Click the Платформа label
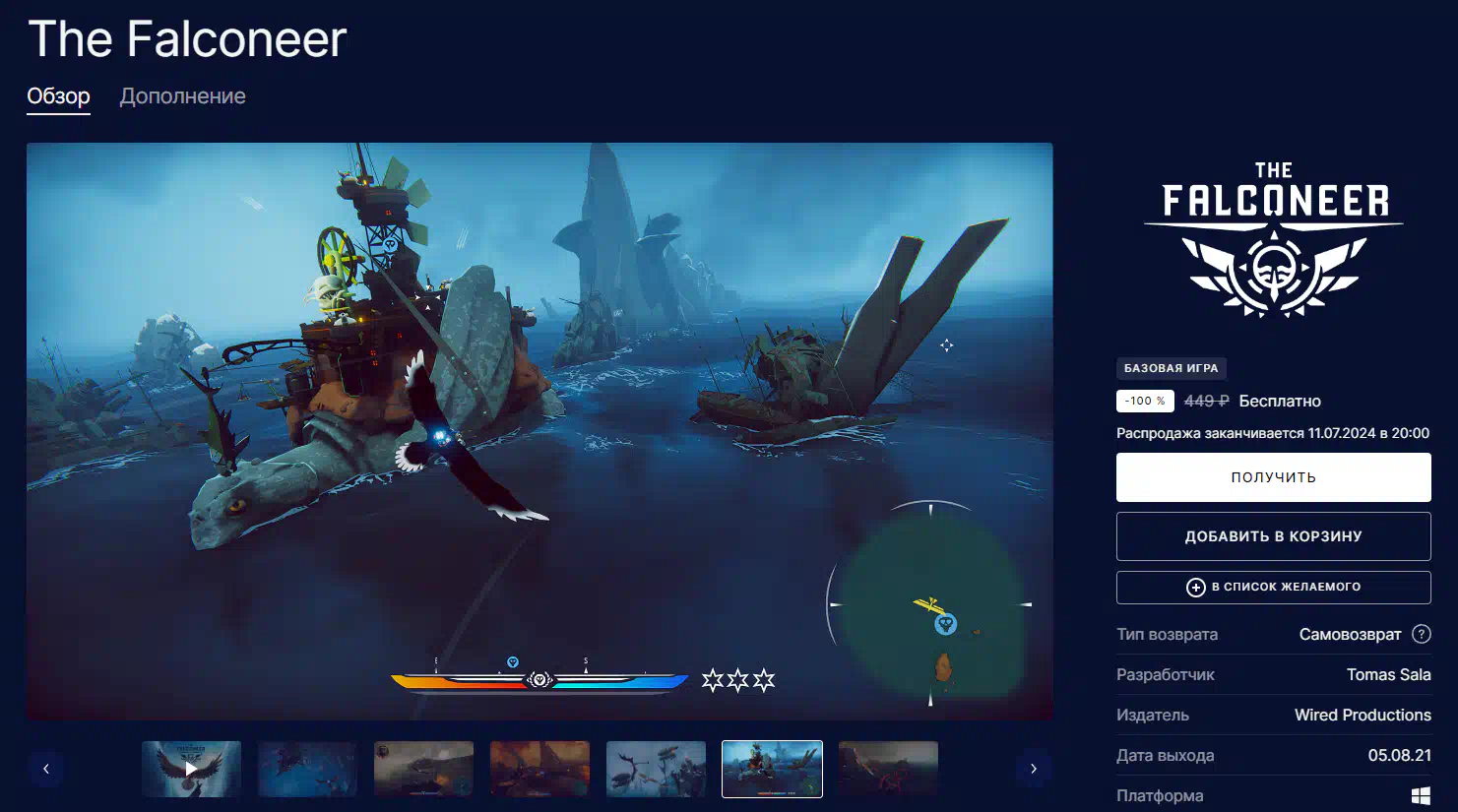Image resolution: width=1458 pixels, height=812 pixels. (1160, 795)
